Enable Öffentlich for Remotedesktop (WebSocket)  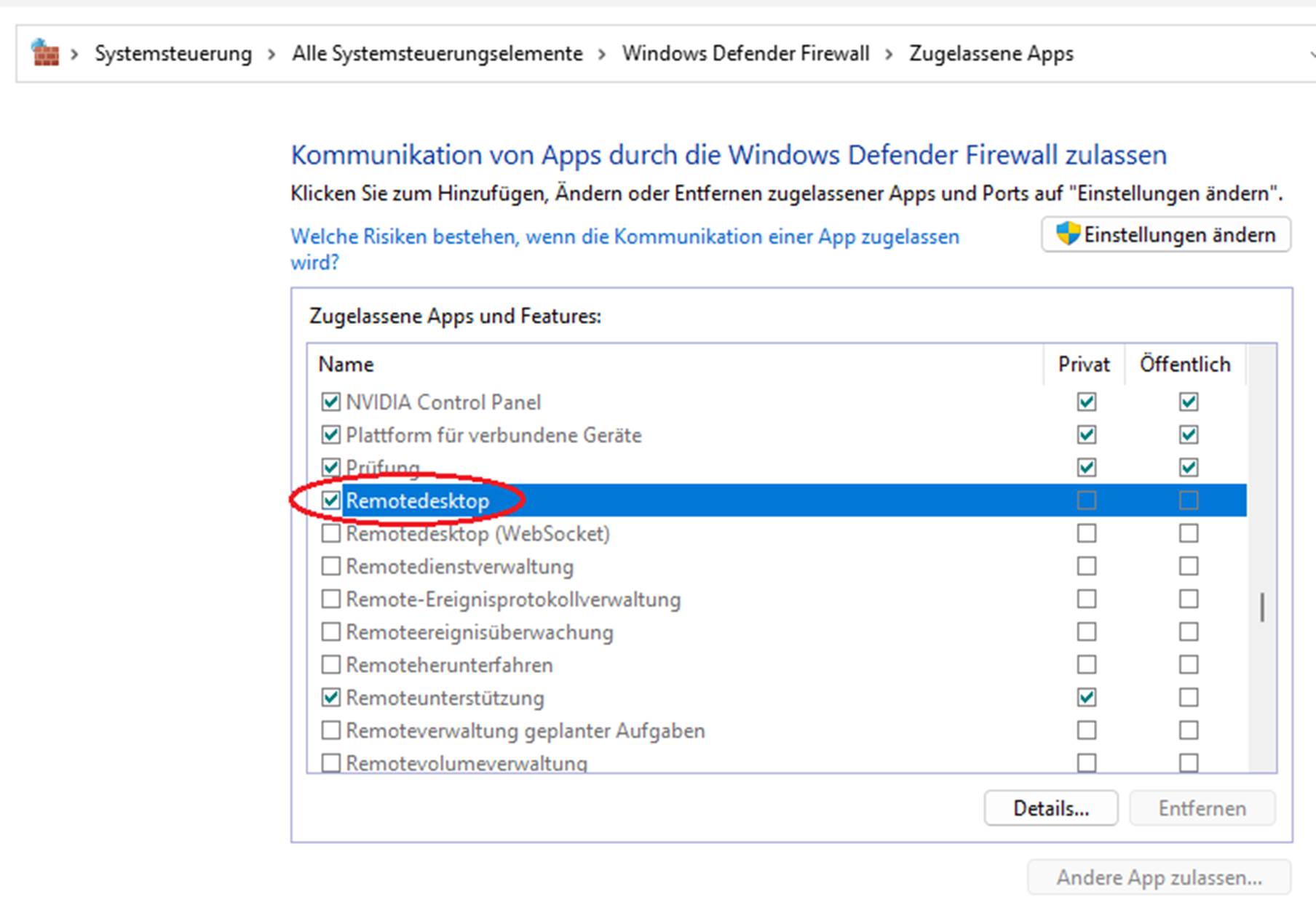click(x=1189, y=533)
